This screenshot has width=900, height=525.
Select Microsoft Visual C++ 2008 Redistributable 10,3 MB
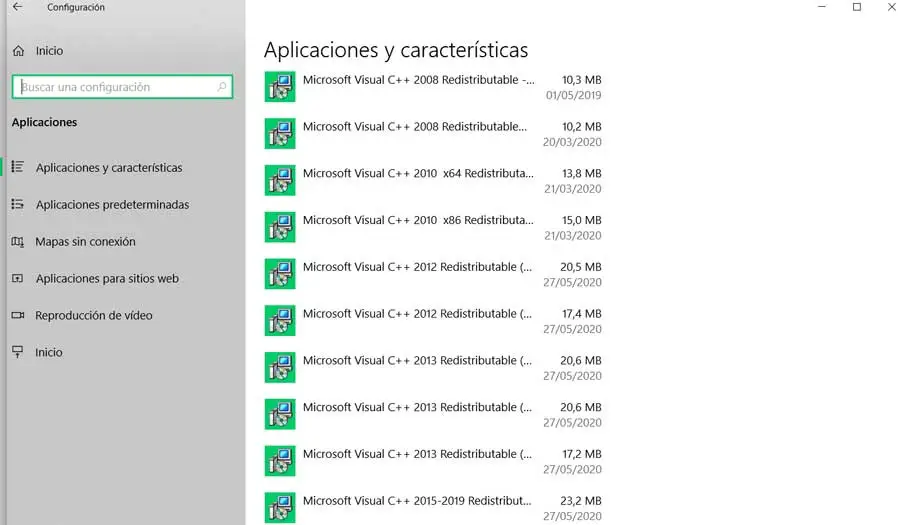(433, 87)
